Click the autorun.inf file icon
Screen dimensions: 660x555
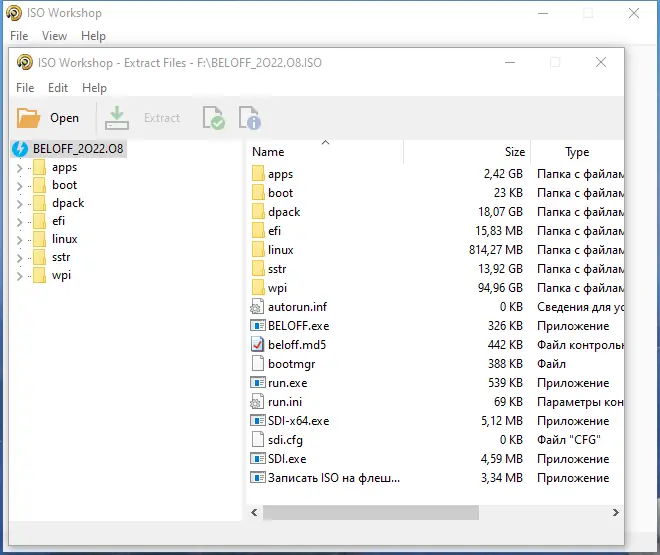(x=257, y=307)
